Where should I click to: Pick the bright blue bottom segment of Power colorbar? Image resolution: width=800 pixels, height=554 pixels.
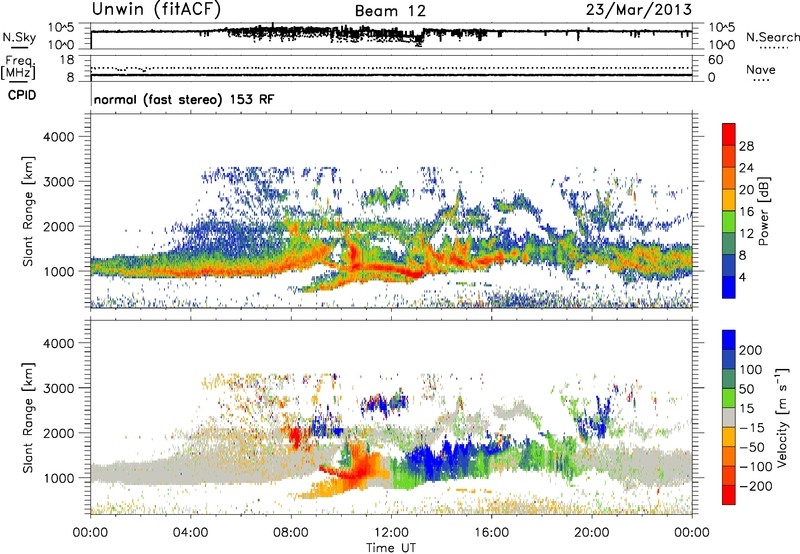pos(729,287)
